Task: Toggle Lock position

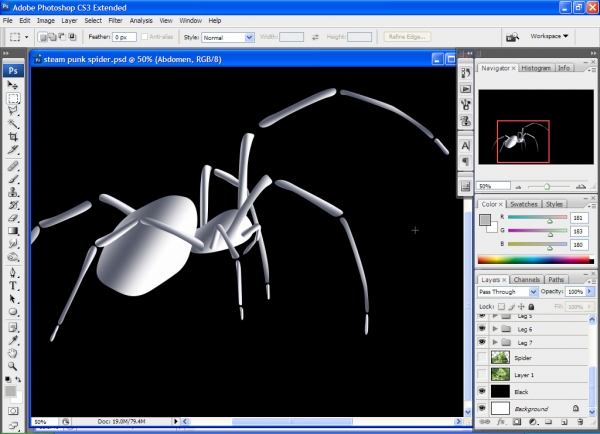Action: click(521, 307)
